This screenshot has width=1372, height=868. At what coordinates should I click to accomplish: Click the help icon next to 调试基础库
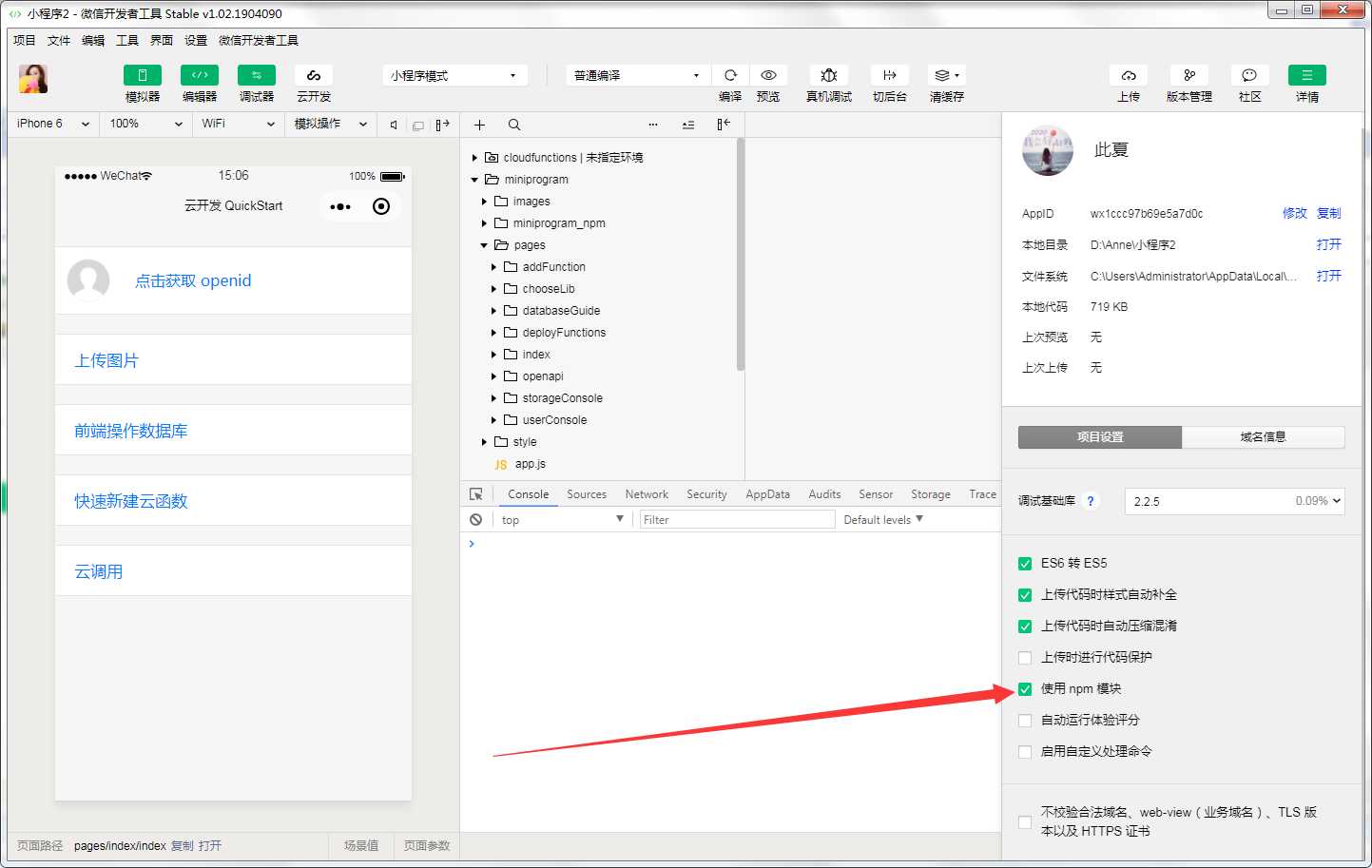point(1091,501)
